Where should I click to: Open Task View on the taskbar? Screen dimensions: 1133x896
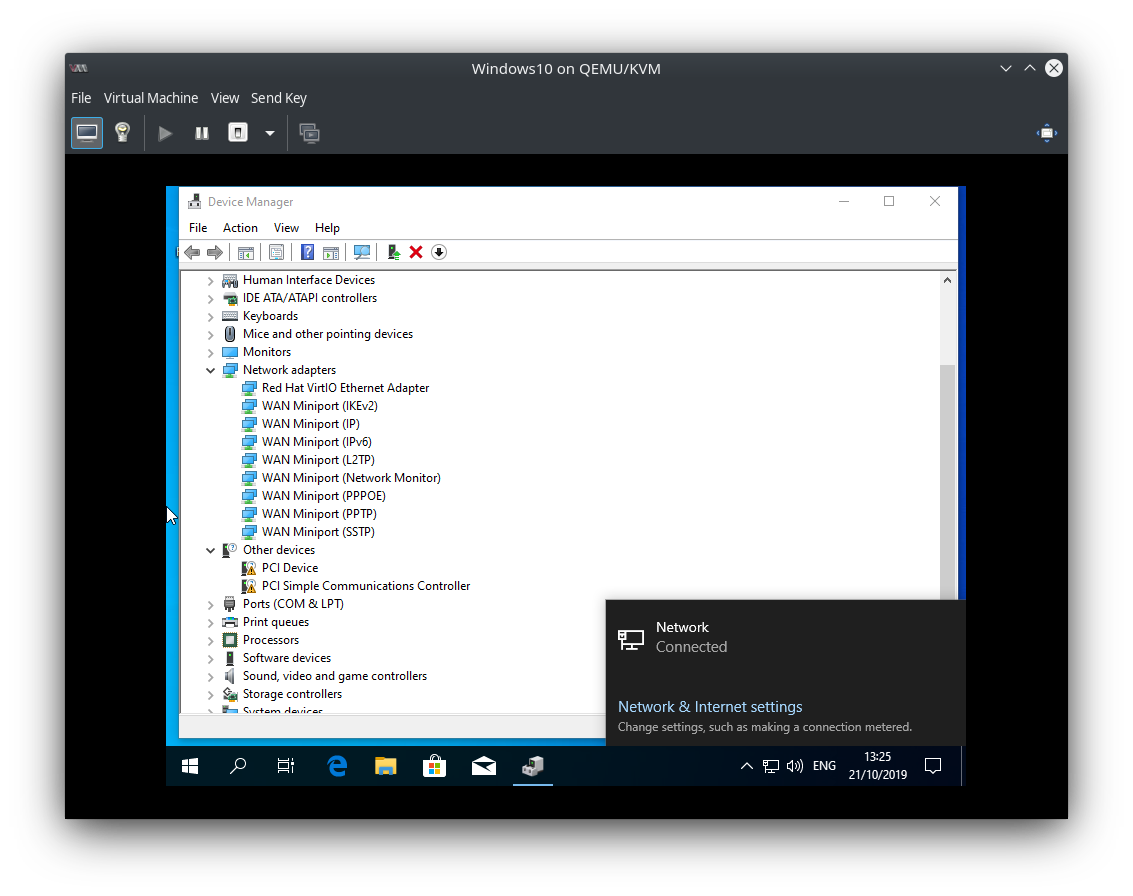(286, 766)
